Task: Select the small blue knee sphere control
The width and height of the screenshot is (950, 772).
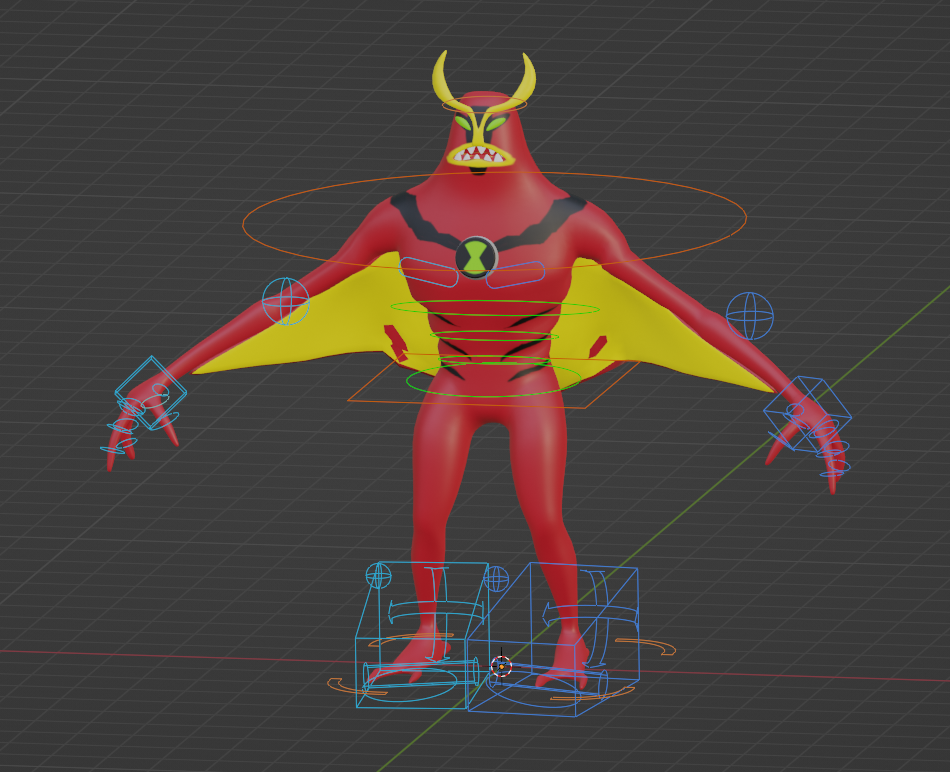Action: click(x=496, y=579)
